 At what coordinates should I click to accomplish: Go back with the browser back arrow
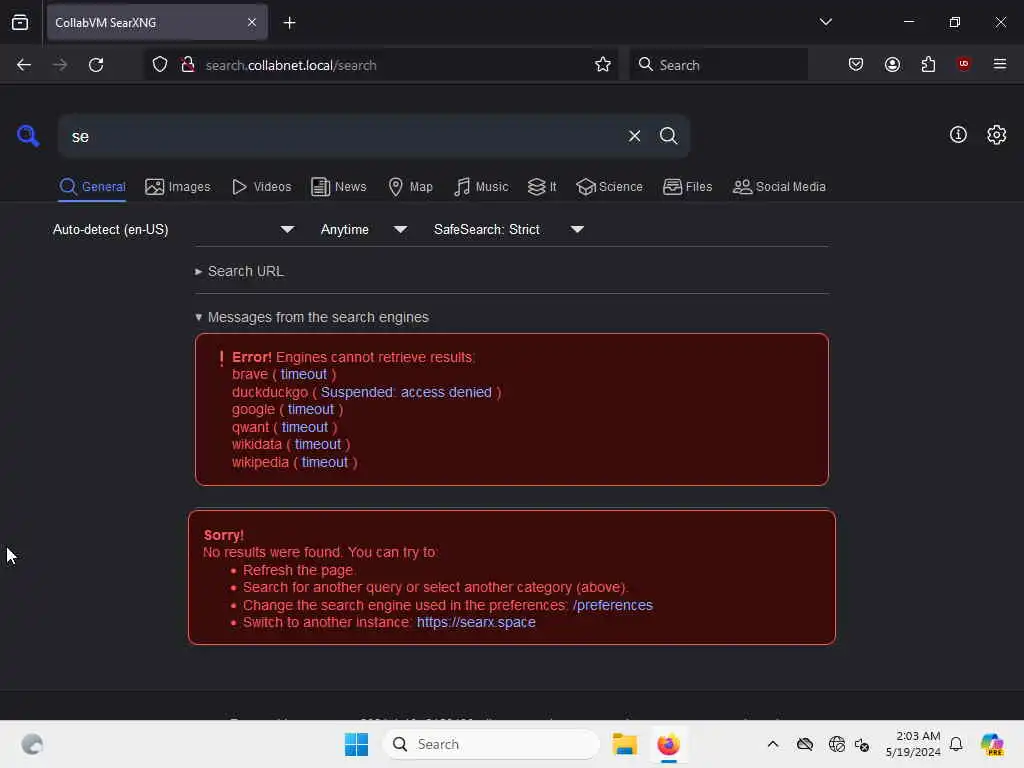point(24,65)
